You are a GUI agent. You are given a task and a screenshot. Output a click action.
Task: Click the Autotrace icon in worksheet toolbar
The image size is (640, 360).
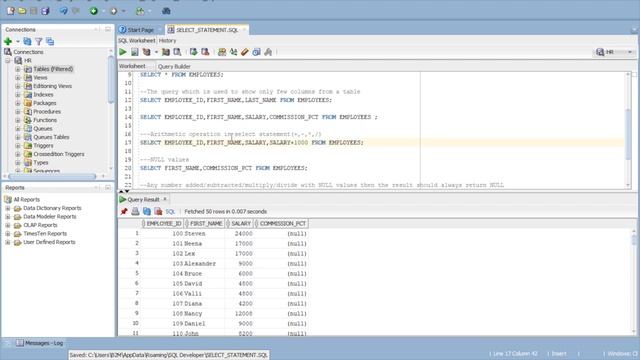tap(166, 52)
